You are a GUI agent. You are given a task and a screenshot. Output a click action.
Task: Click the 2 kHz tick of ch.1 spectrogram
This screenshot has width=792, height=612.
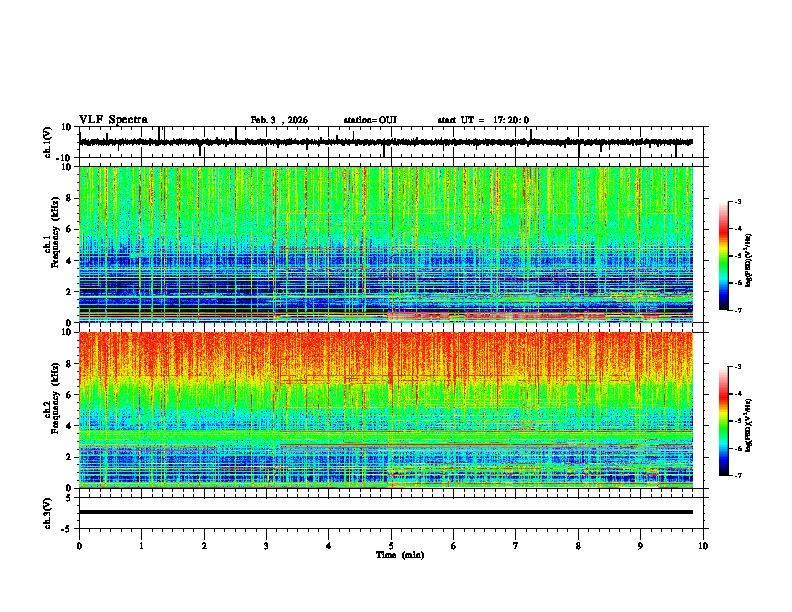[70, 292]
